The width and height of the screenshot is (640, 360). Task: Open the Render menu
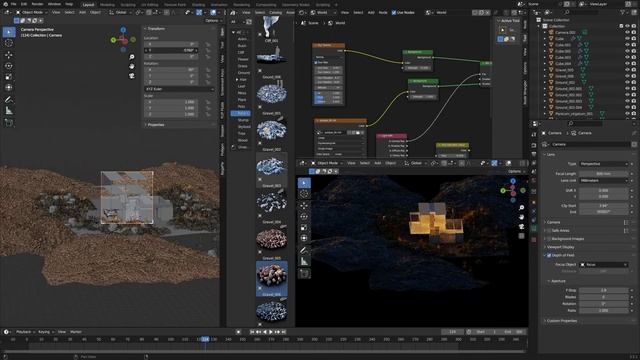(x=37, y=4)
